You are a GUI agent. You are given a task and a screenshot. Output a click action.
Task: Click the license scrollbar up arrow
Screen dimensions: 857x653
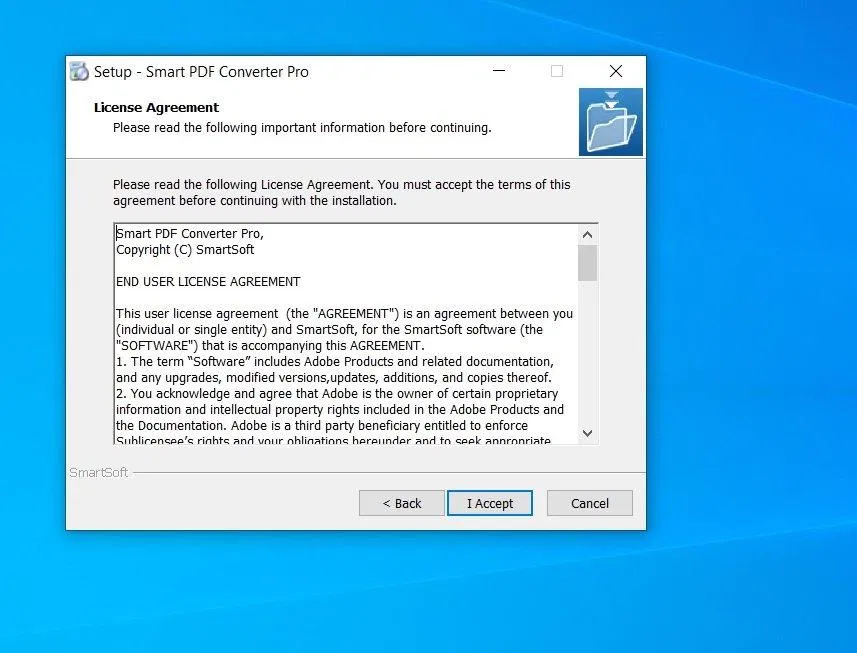(x=587, y=234)
